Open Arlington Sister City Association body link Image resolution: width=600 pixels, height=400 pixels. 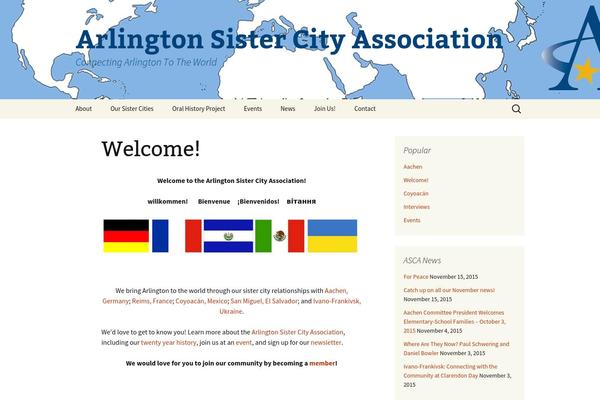coord(297,332)
